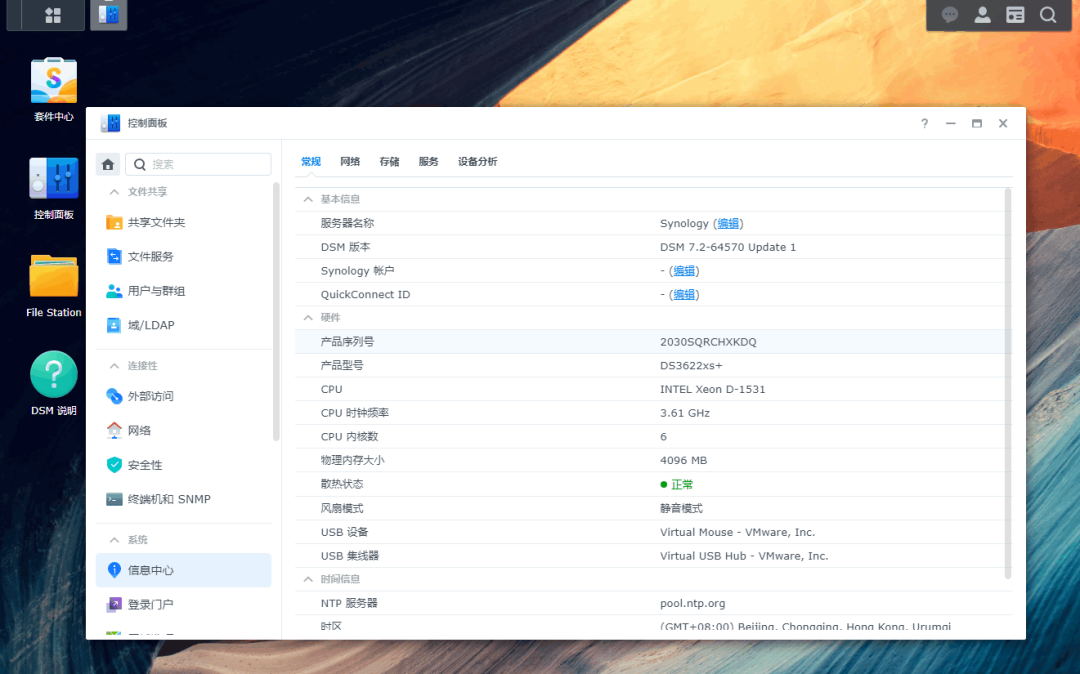The height and width of the screenshot is (674, 1080).
Task: Collapse the 连接性 sidebar group
Action: click(x=114, y=366)
